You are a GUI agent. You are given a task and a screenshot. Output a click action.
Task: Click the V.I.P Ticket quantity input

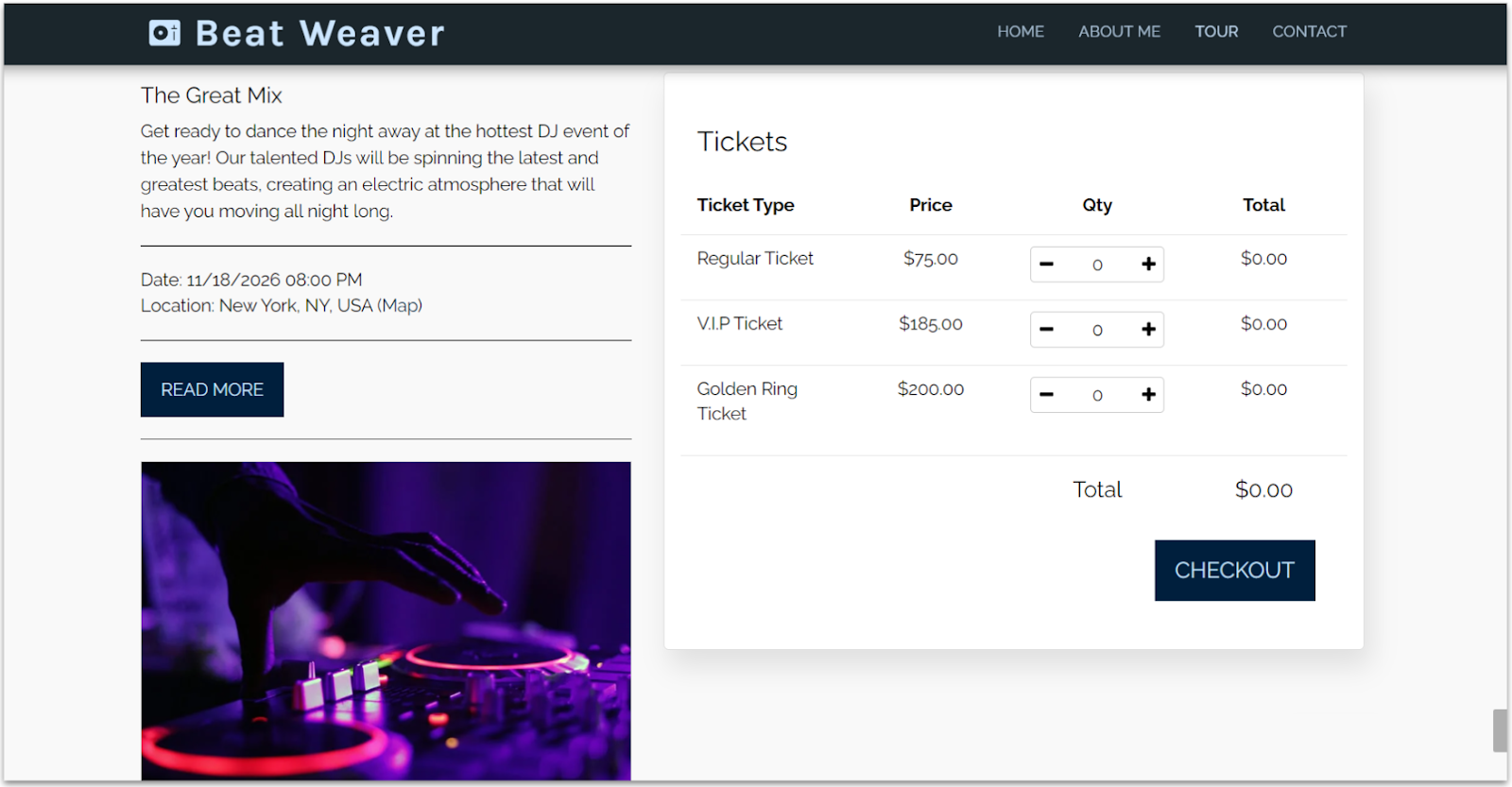click(x=1097, y=330)
